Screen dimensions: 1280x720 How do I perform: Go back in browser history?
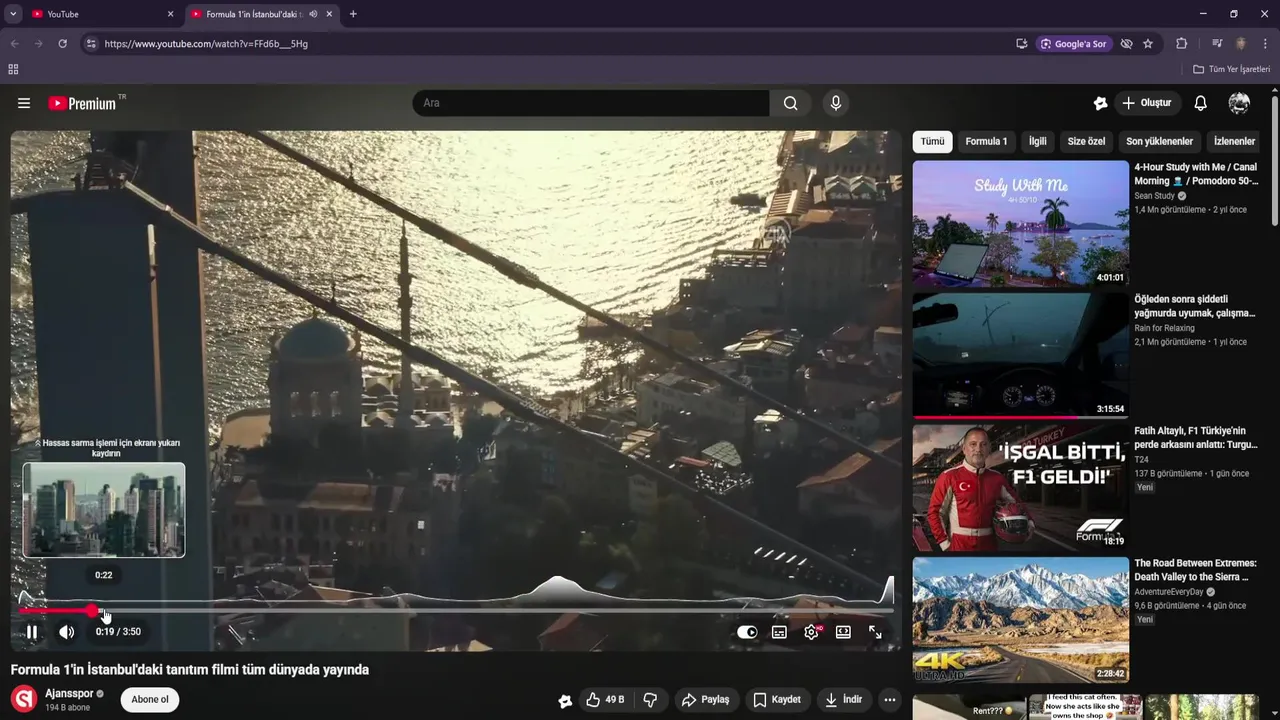14,44
